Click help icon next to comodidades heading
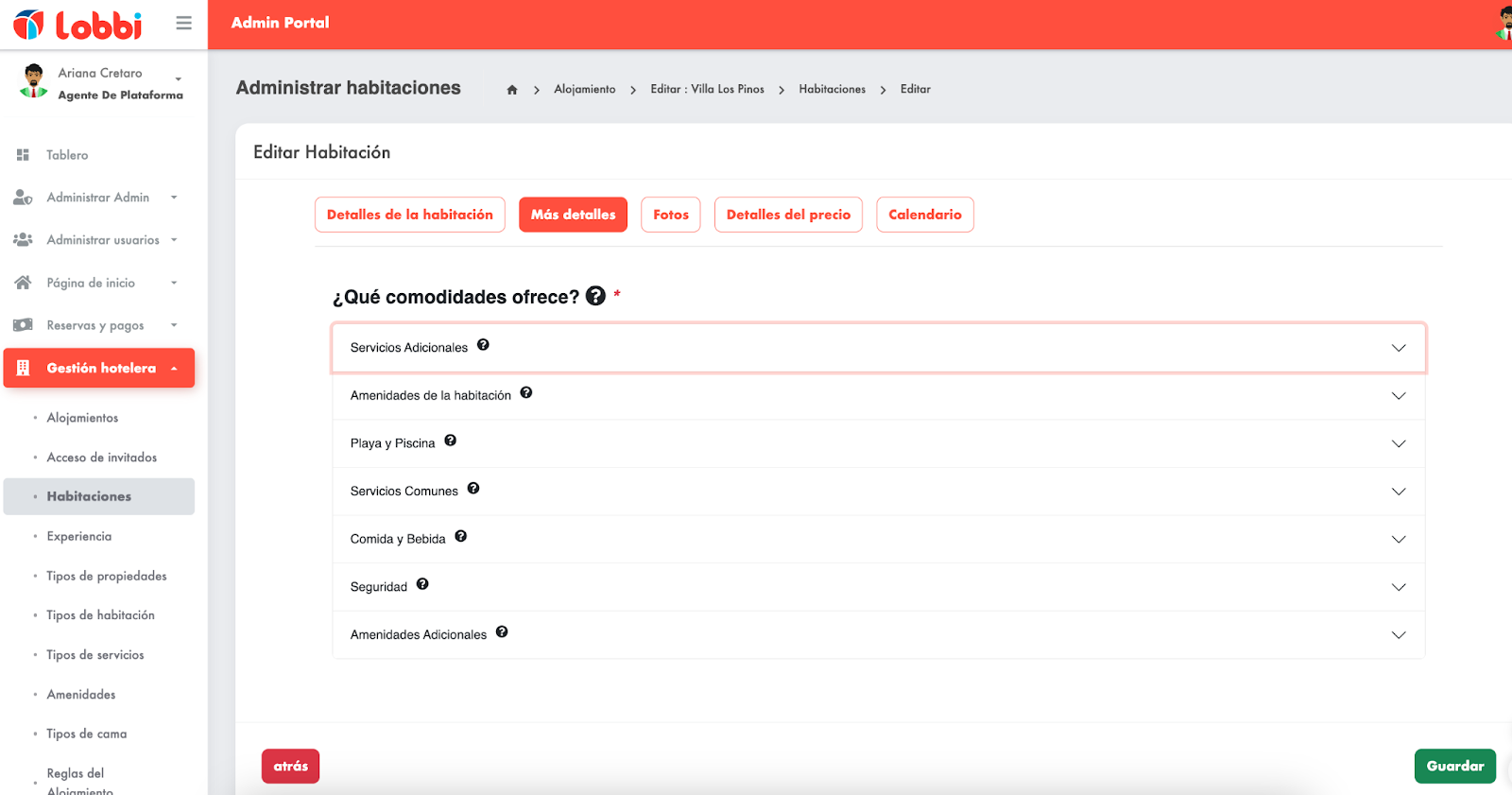 tap(595, 296)
